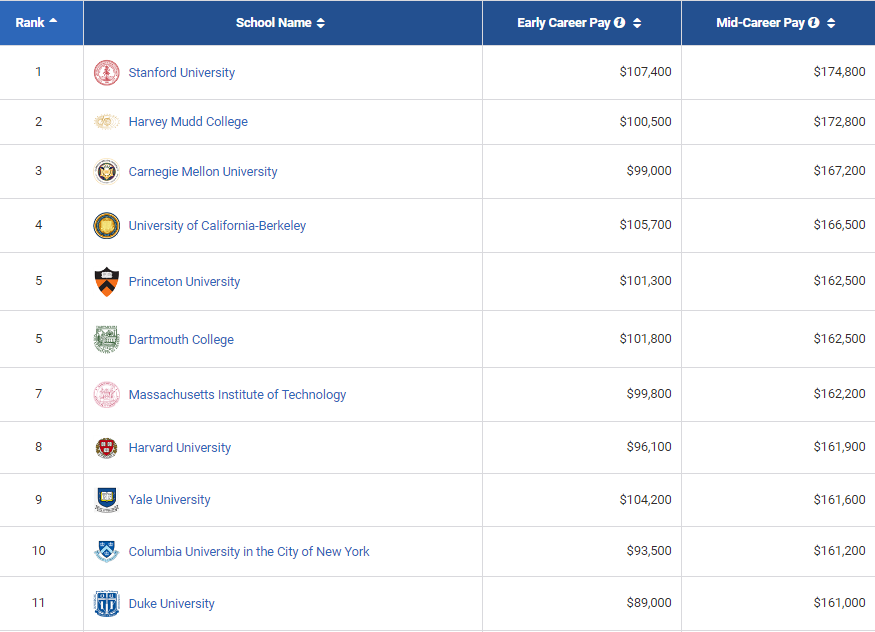Click the Early Career Pay info icon
The width and height of the screenshot is (875, 632).
619,22
